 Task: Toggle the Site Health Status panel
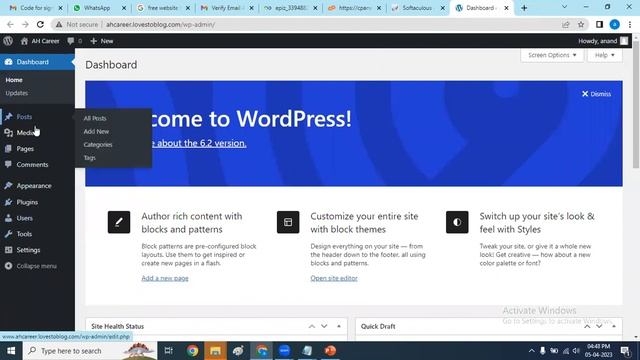(x=339, y=327)
